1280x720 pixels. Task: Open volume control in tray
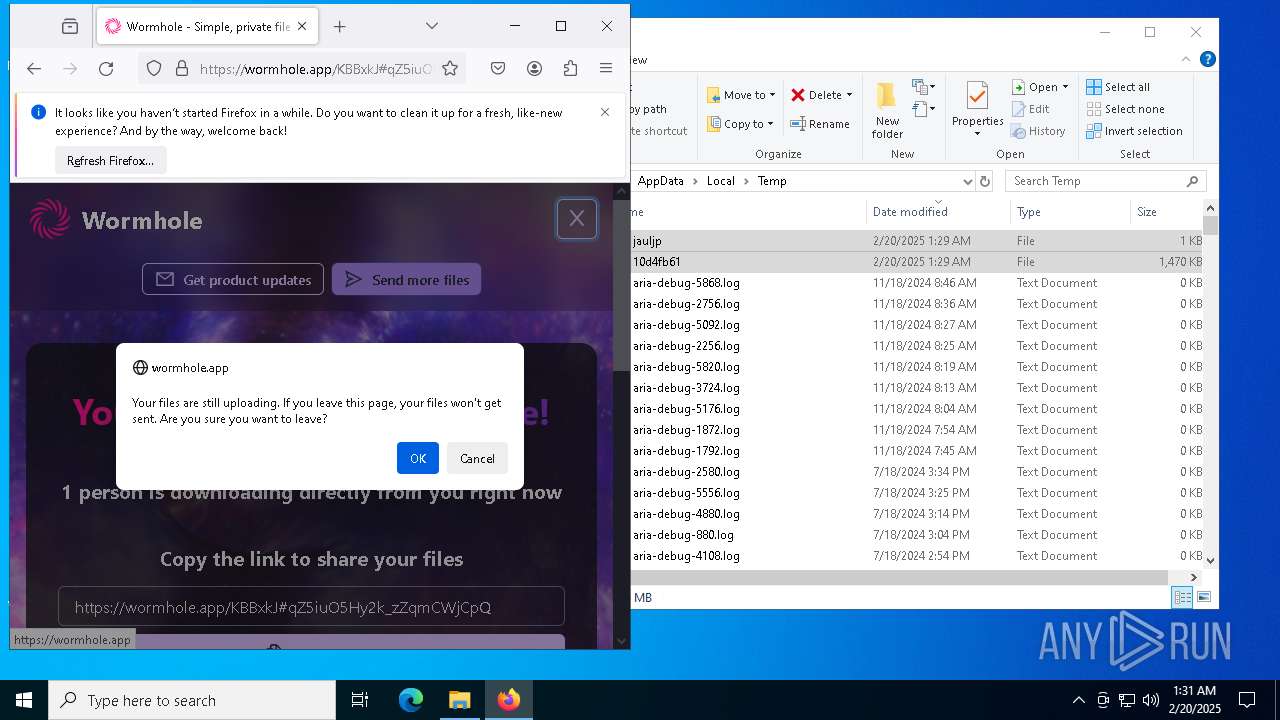point(1151,700)
